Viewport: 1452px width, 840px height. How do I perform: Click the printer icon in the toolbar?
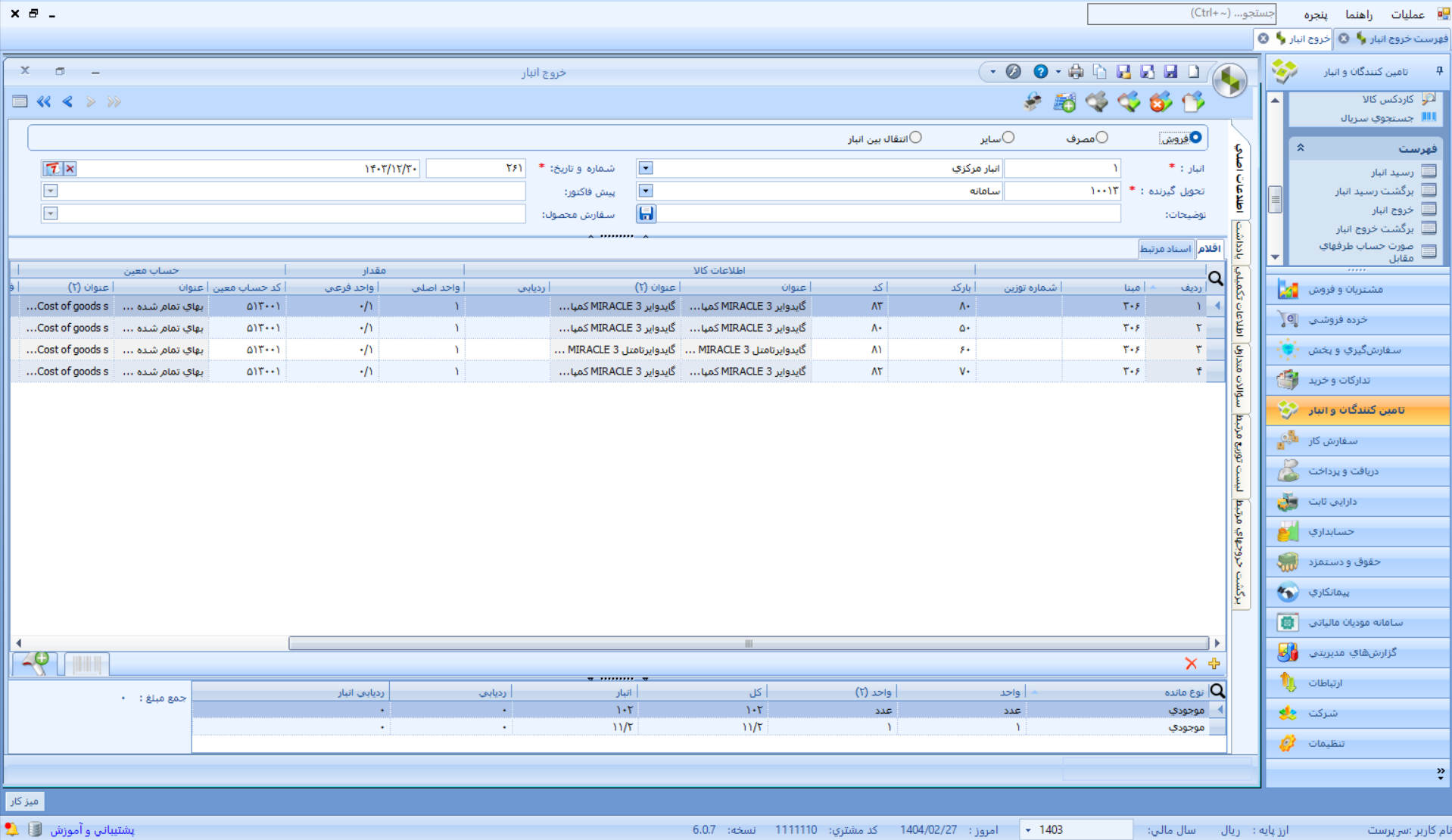[1076, 72]
